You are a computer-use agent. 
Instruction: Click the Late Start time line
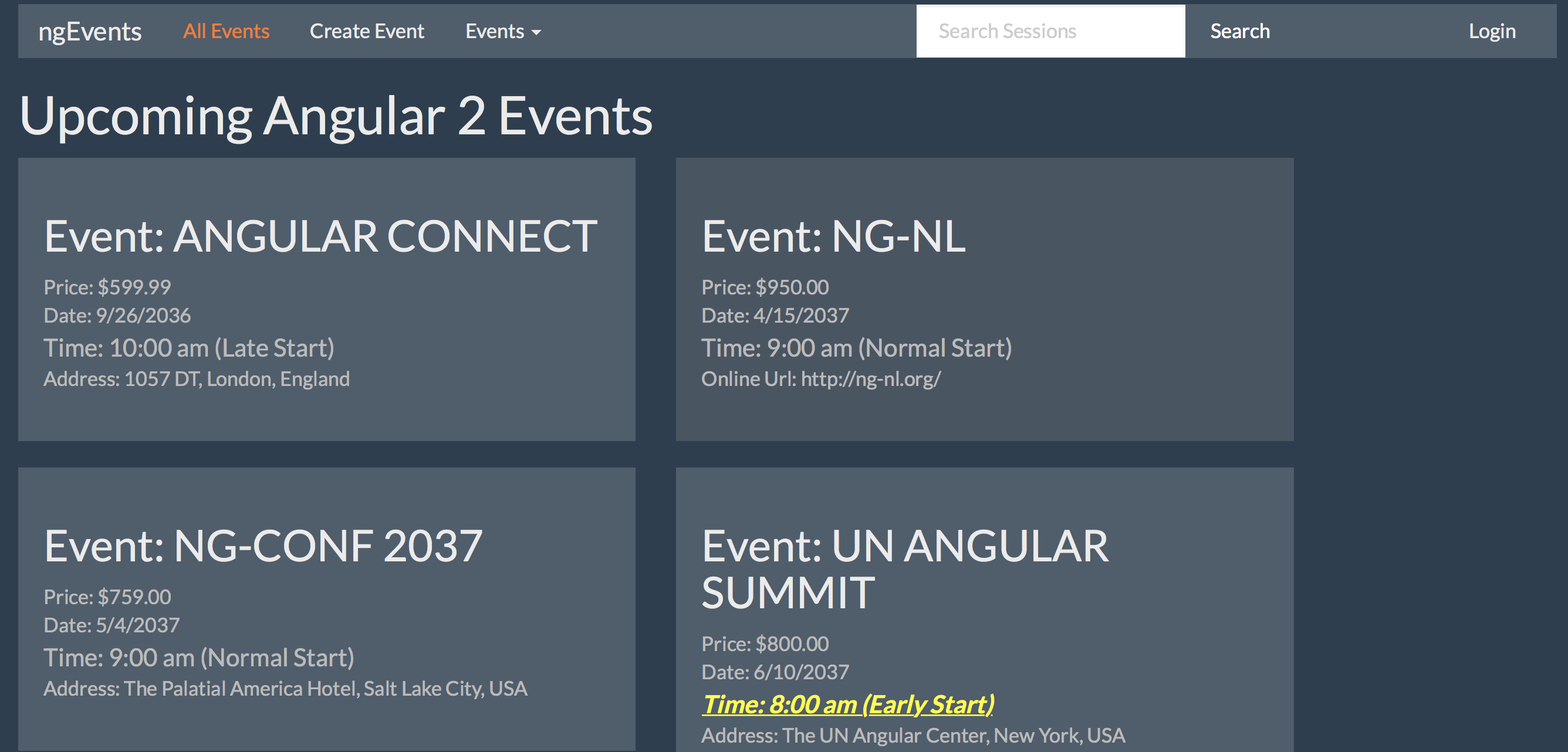pos(189,348)
